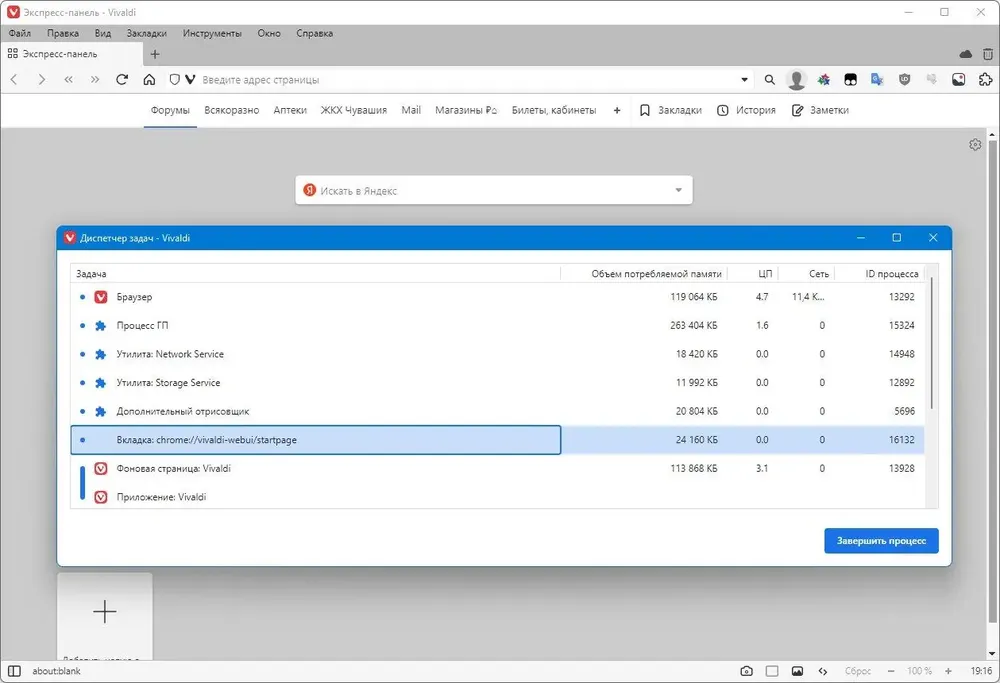
Task: Zoom in with the plus button
Action: point(948,671)
